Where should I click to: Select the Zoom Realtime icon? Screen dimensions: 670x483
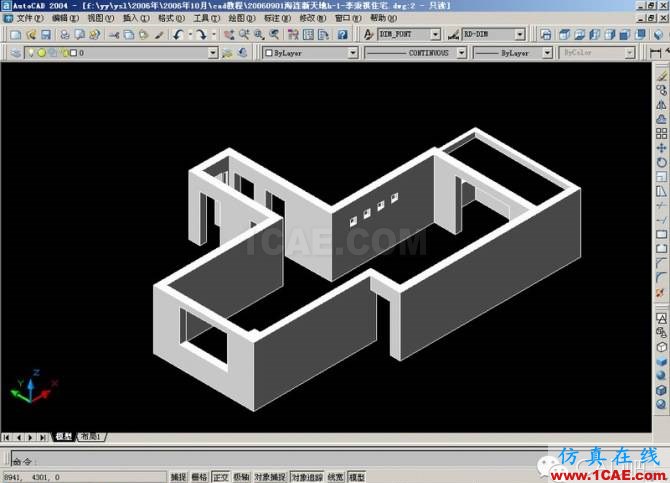pyautogui.click(x=244, y=35)
